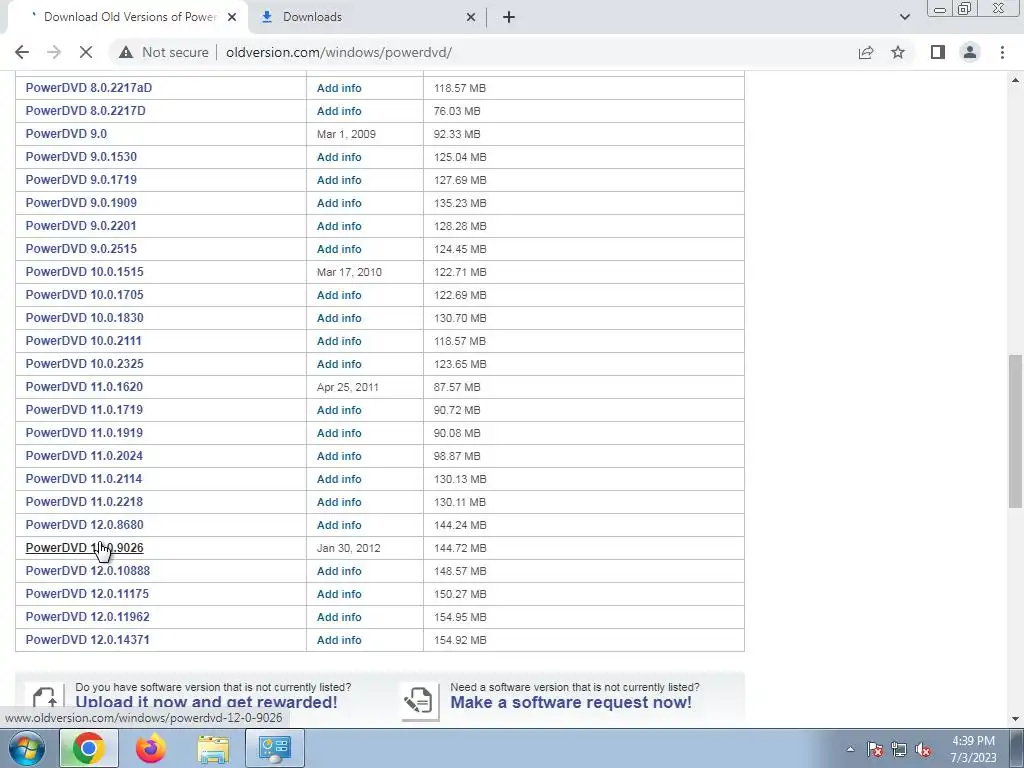The height and width of the screenshot is (768, 1024).
Task: Open Chrome's three-dot menu
Action: pyautogui.click(x=1002, y=52)
